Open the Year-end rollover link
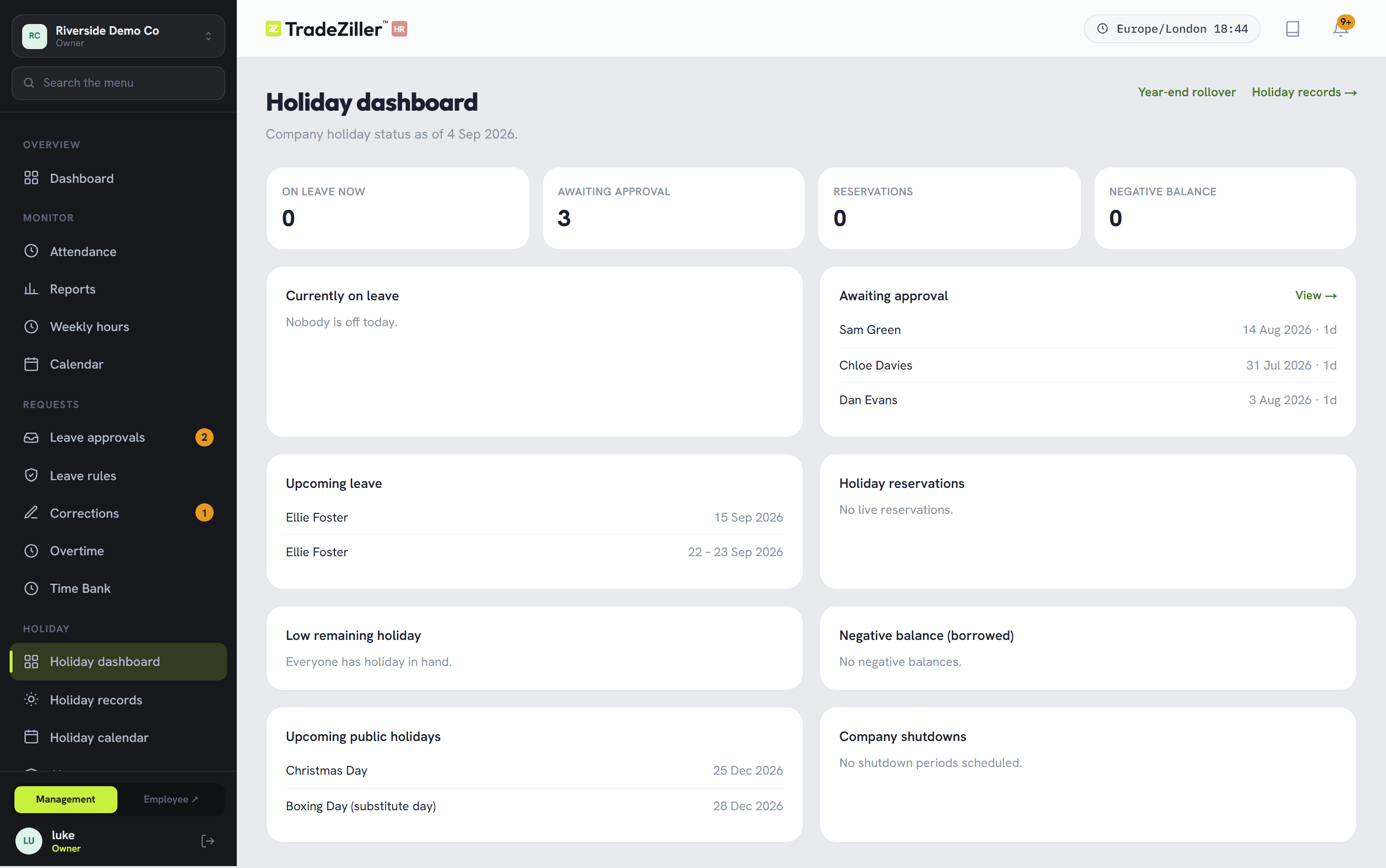1386x868 pixels. click(x=1187, y=92)
